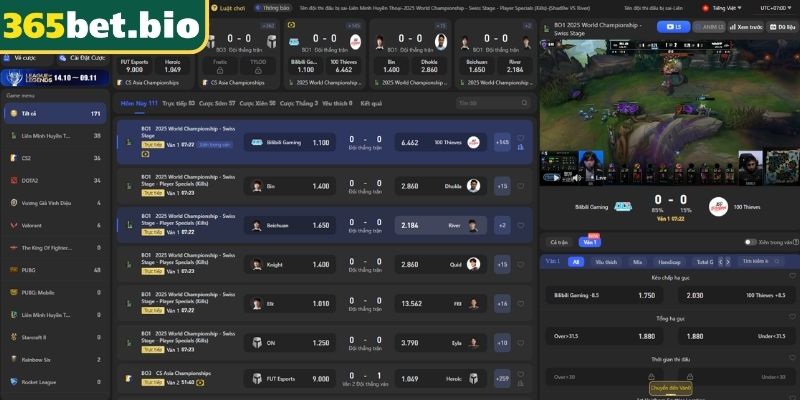Click the Rainbow Six icon in sidebar
Viewport: 800px width, 400px height.
[14, 360]
